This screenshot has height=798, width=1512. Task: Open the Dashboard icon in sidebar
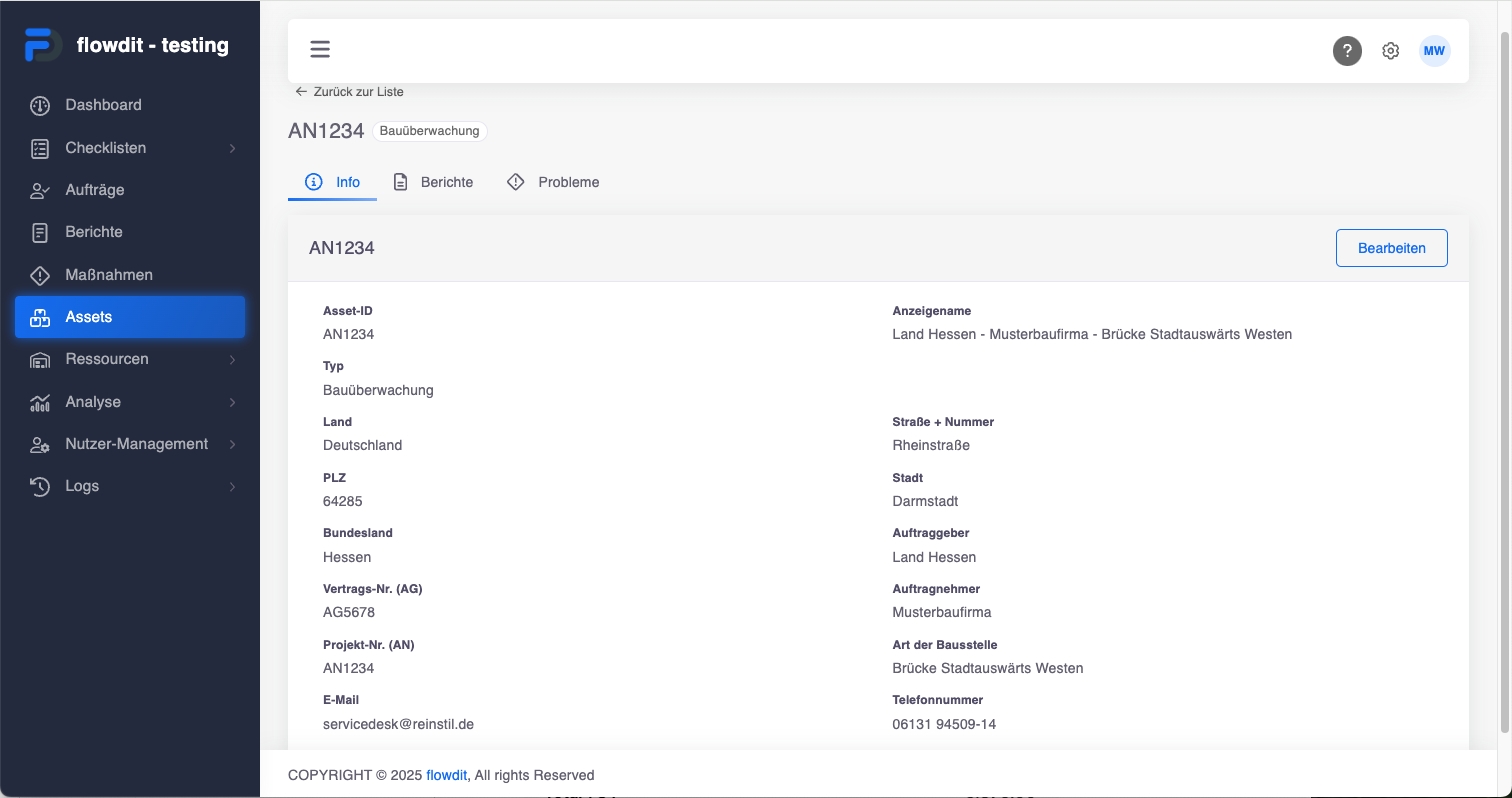[x=40, y=105]
